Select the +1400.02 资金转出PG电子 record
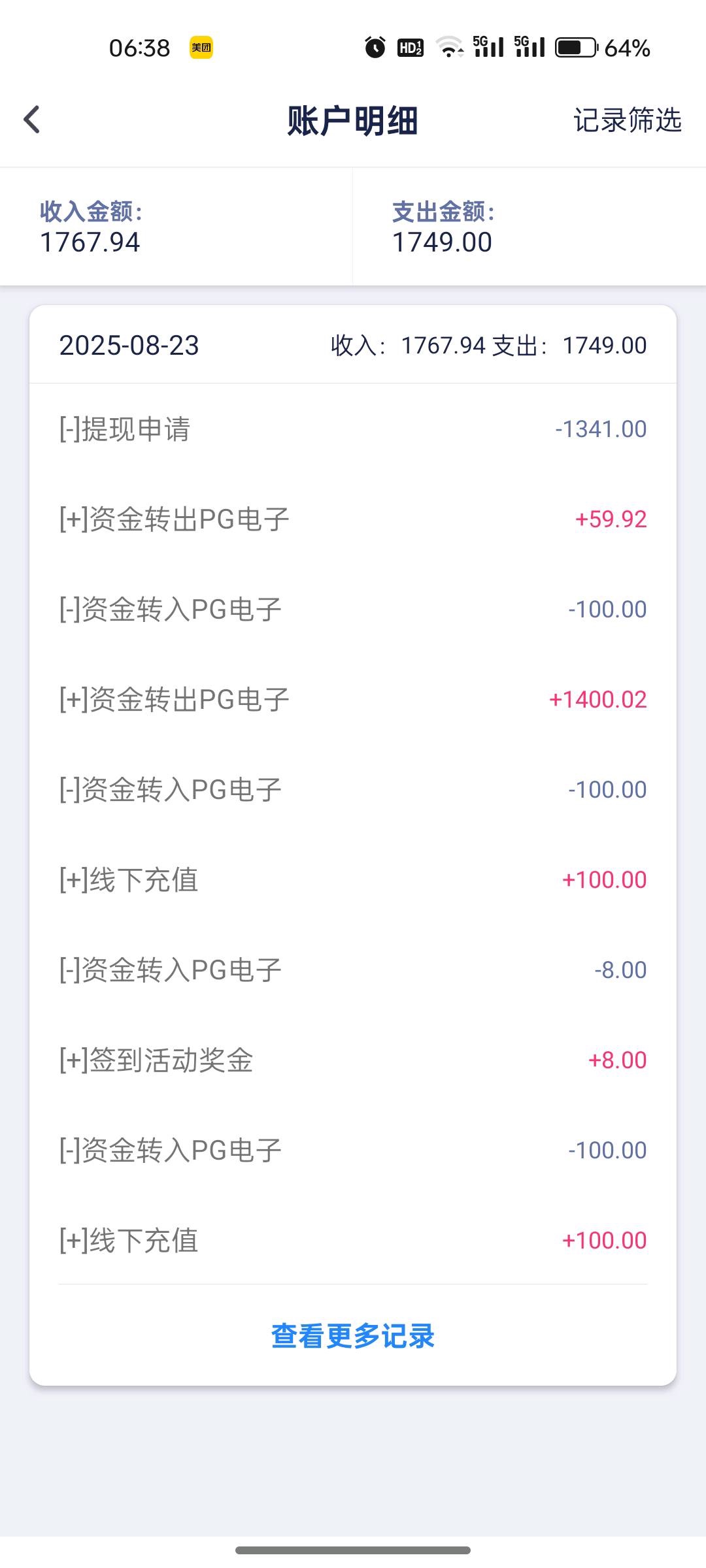This screenshot has height=1568, width=706. tap(353, 700)
